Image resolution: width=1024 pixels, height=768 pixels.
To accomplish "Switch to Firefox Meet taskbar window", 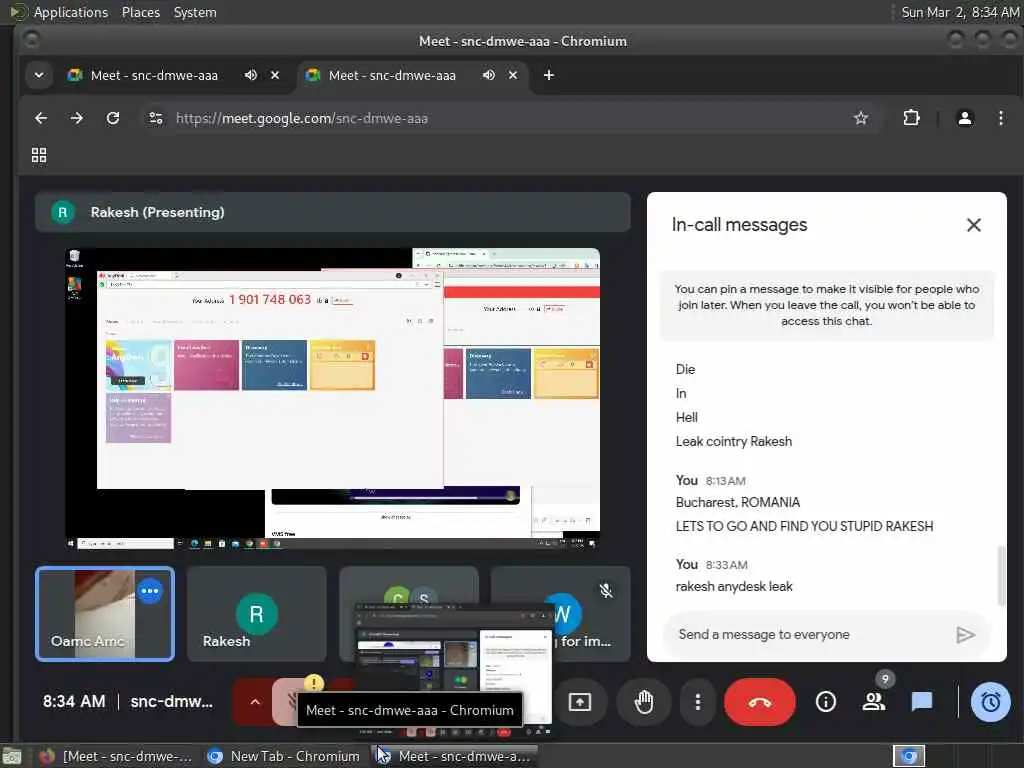I will point(116,756).
